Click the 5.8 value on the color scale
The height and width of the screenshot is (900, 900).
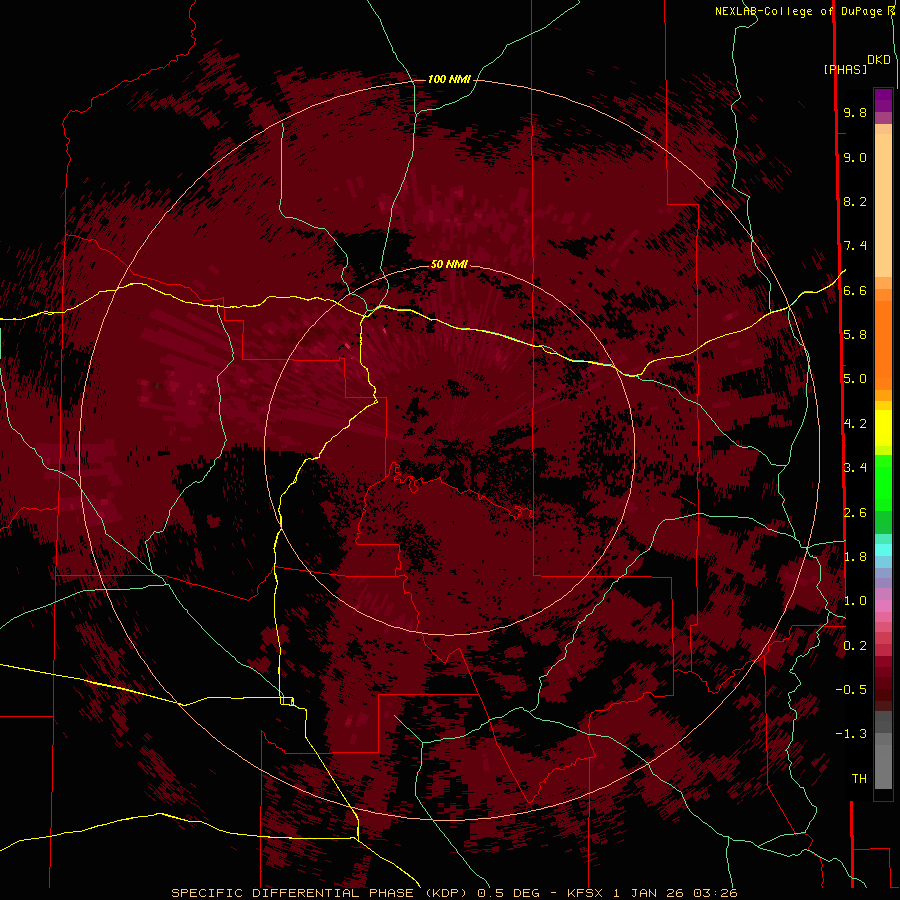(855, 335)
